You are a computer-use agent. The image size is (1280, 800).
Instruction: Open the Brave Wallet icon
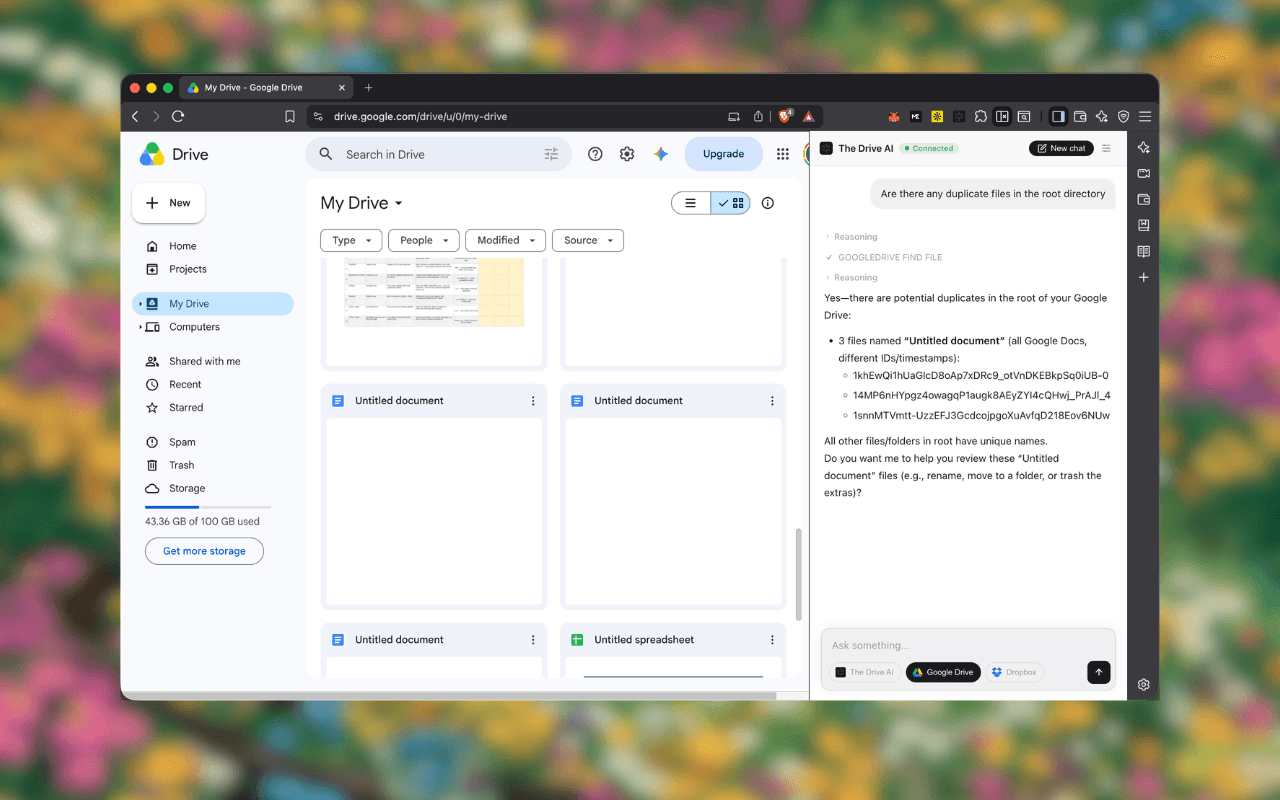pyautogui.click(x=1080, y=116)
